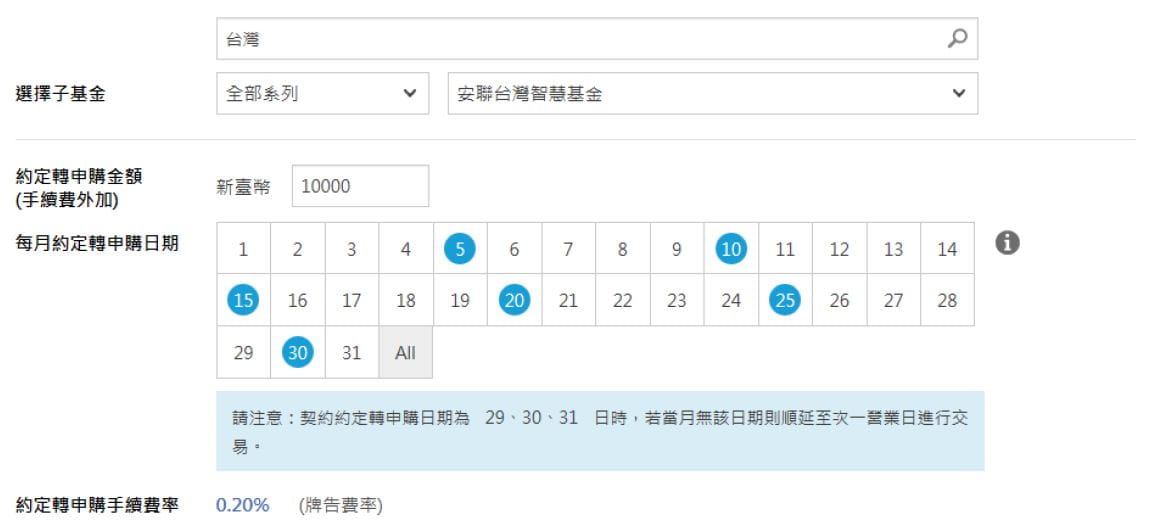The height and width of the screenshot is (530, 1158).
Task: Click the info icon beside the date grid
Action: tap(1007, 243)
